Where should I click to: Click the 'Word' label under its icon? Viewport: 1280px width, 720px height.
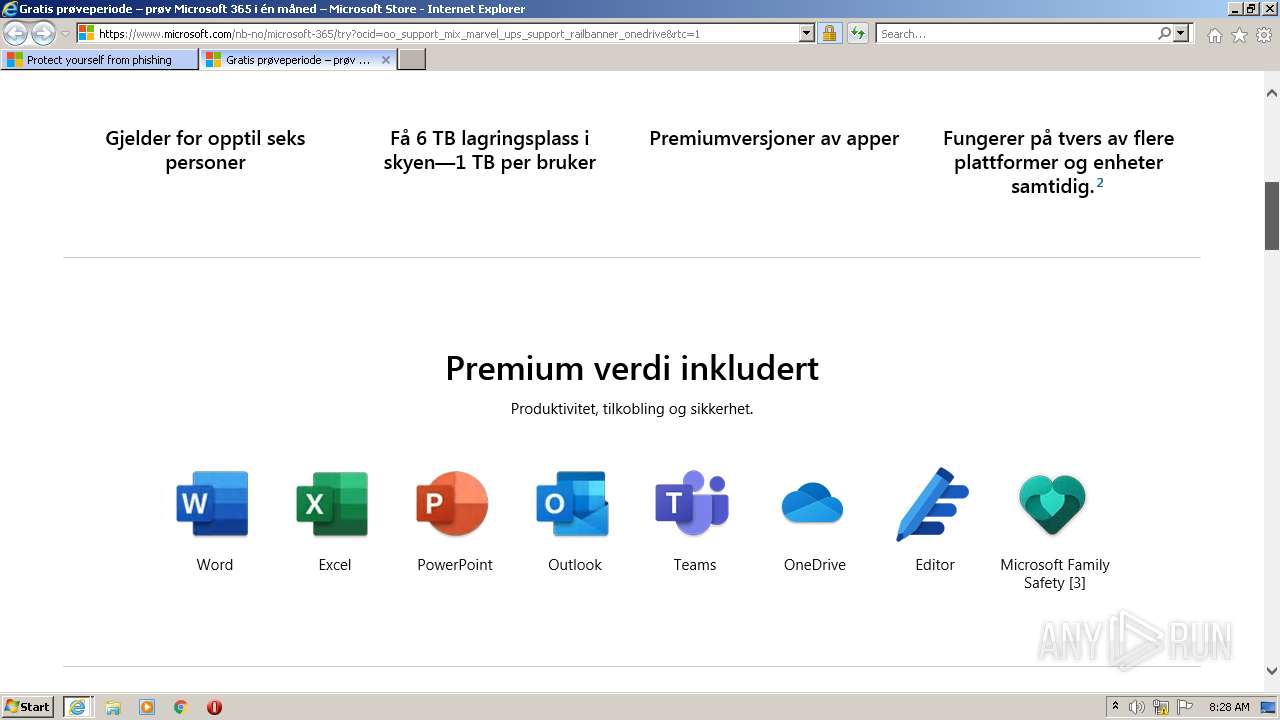point(215,565)
